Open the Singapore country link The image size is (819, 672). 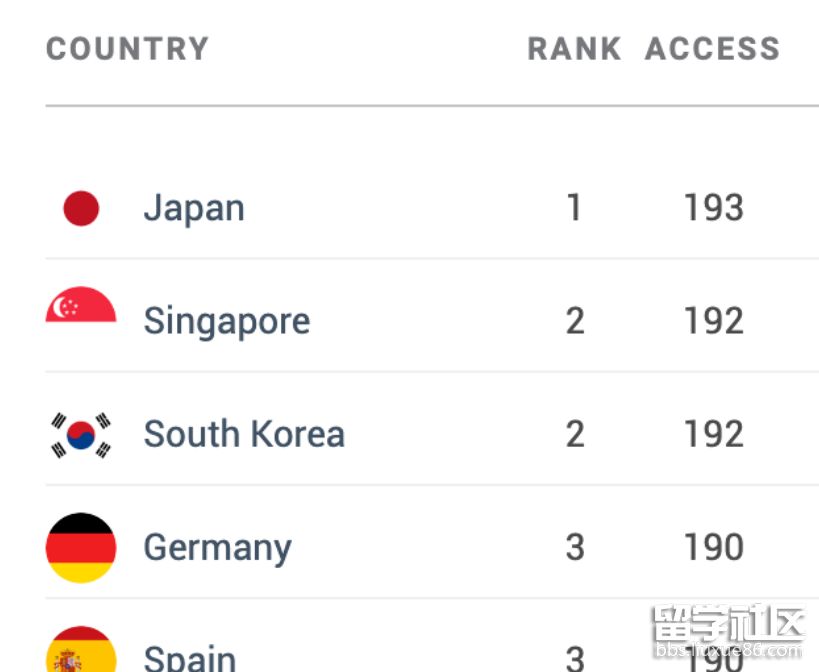(x=227, y=322)
